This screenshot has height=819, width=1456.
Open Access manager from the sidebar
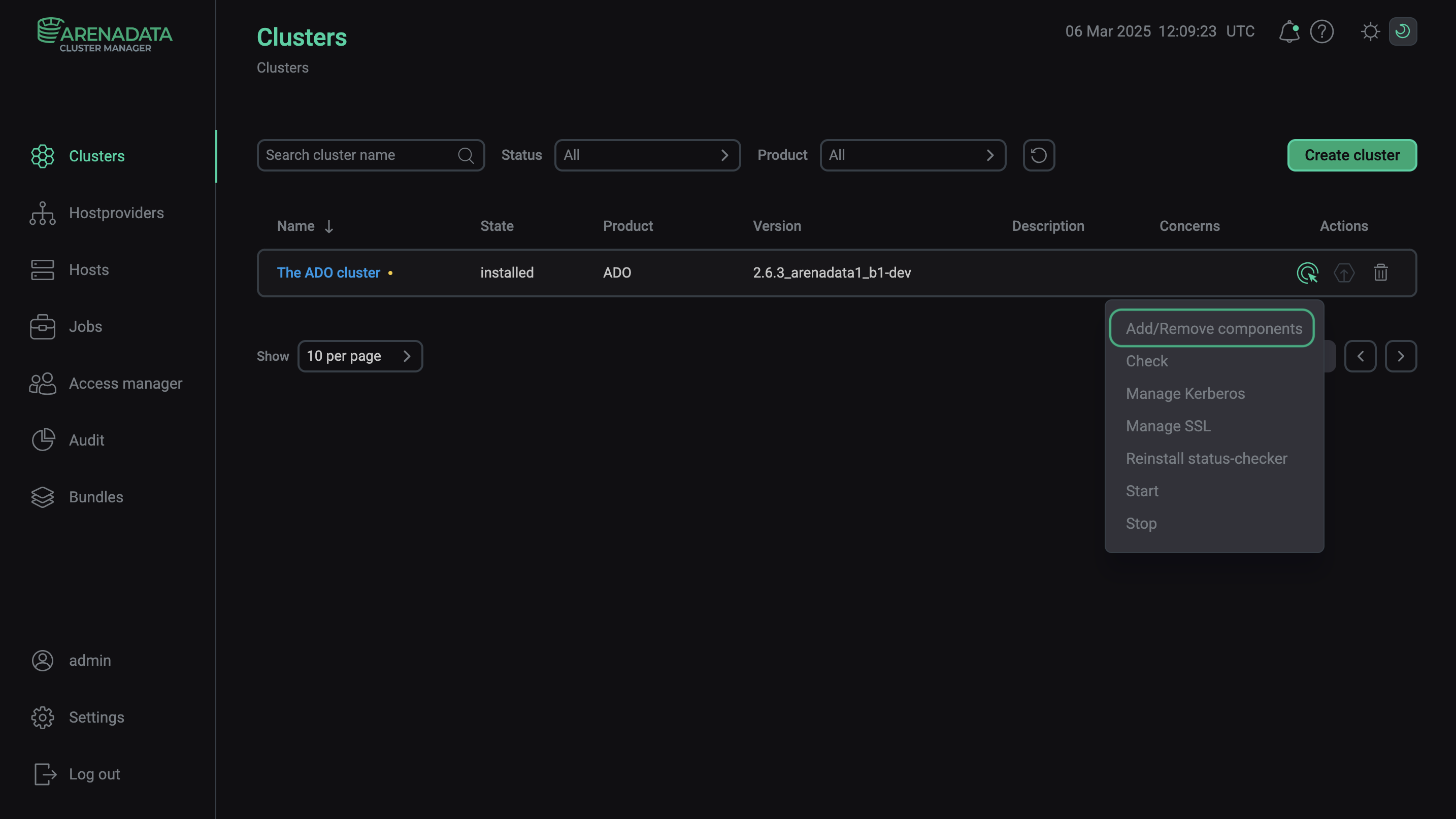tap(43, 384)
